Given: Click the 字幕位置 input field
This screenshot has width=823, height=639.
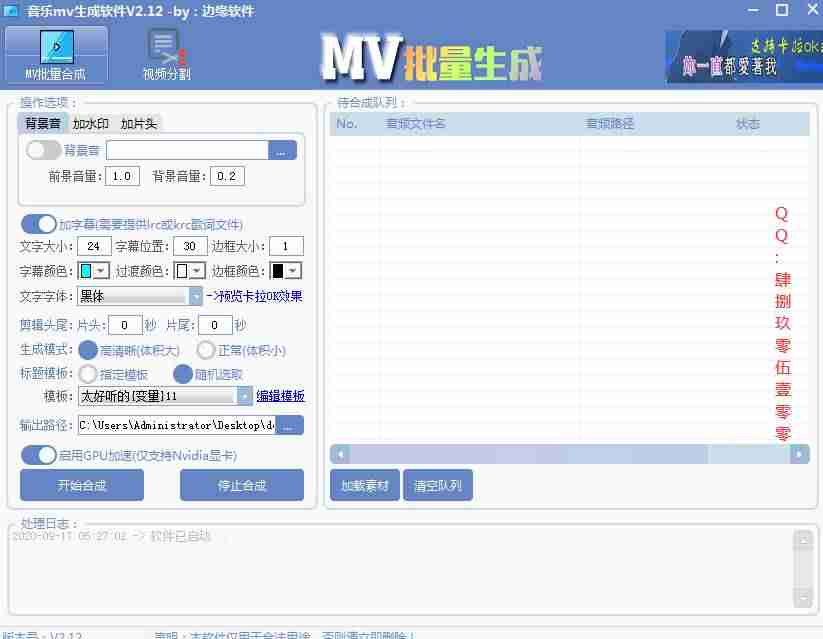Looking at the screenshot, I should click(x=190, y=246).
